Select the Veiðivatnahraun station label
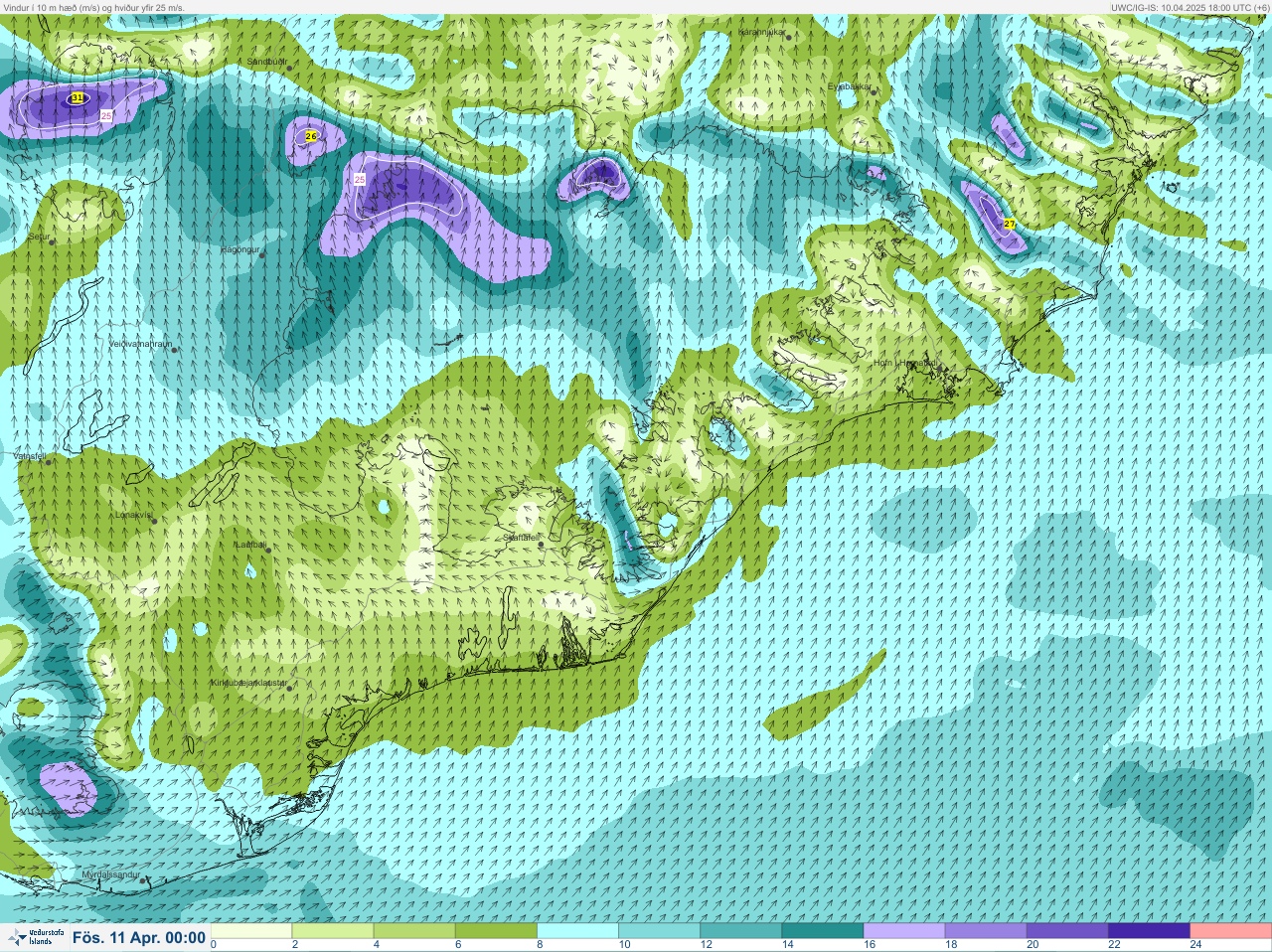 tap(140, 345)
